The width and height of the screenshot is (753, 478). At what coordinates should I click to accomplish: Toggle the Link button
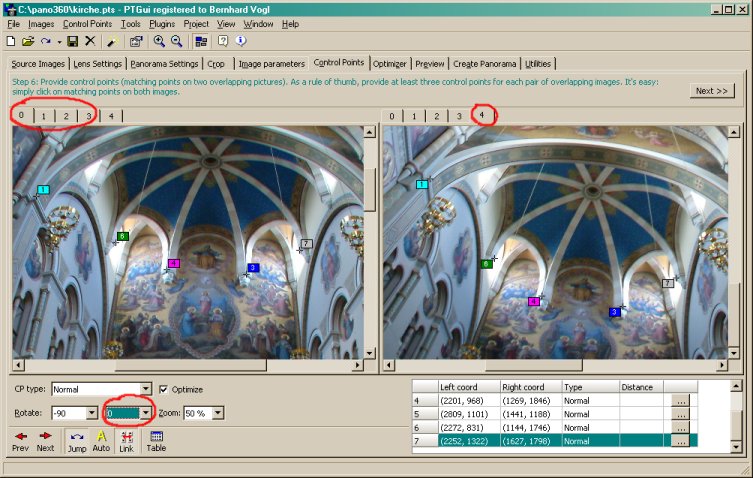pos(127,440)
